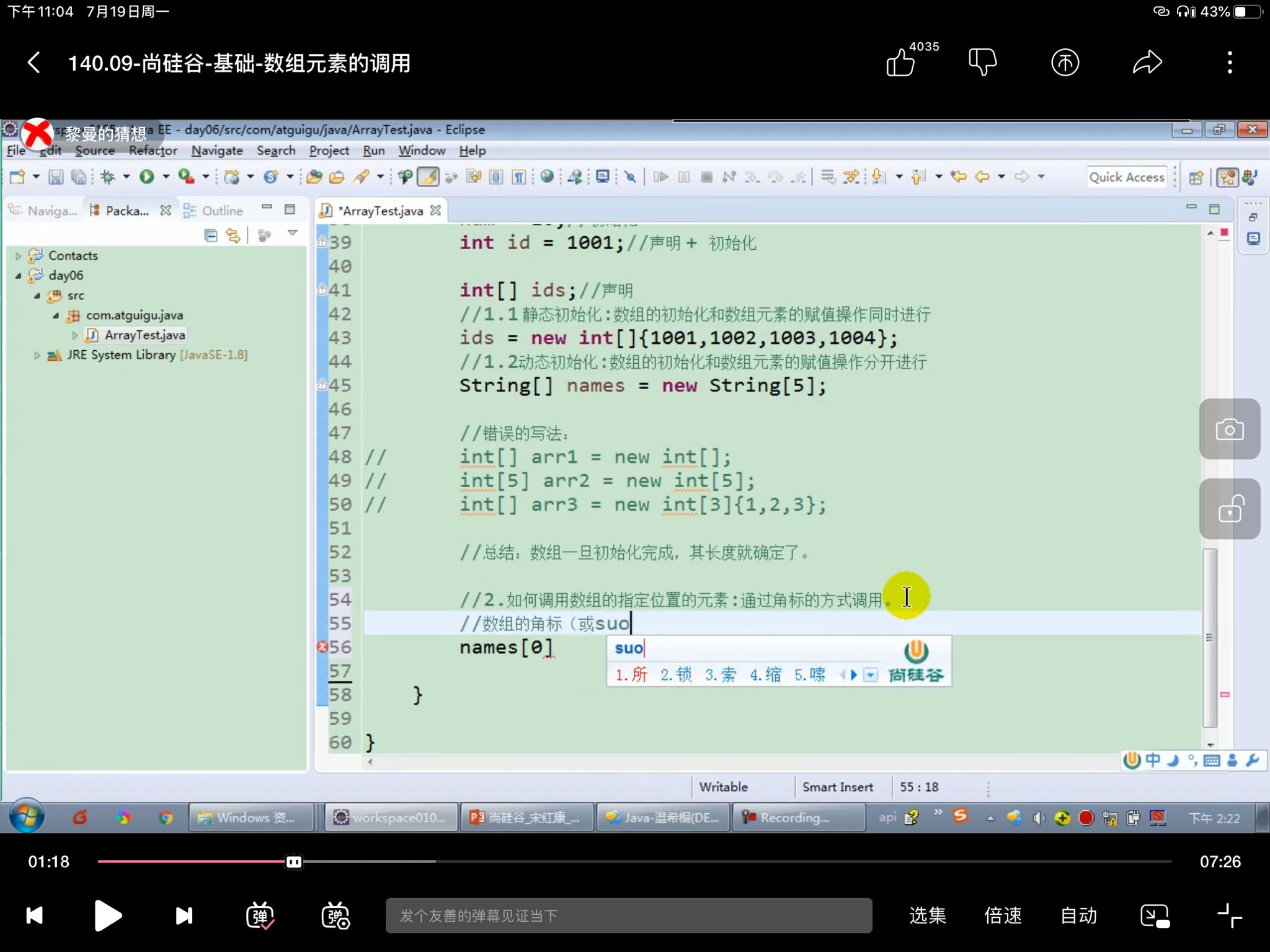Screen dimensions: 1270x952
Task: Like the video with thumbs up
Action: tap(900, 63)
